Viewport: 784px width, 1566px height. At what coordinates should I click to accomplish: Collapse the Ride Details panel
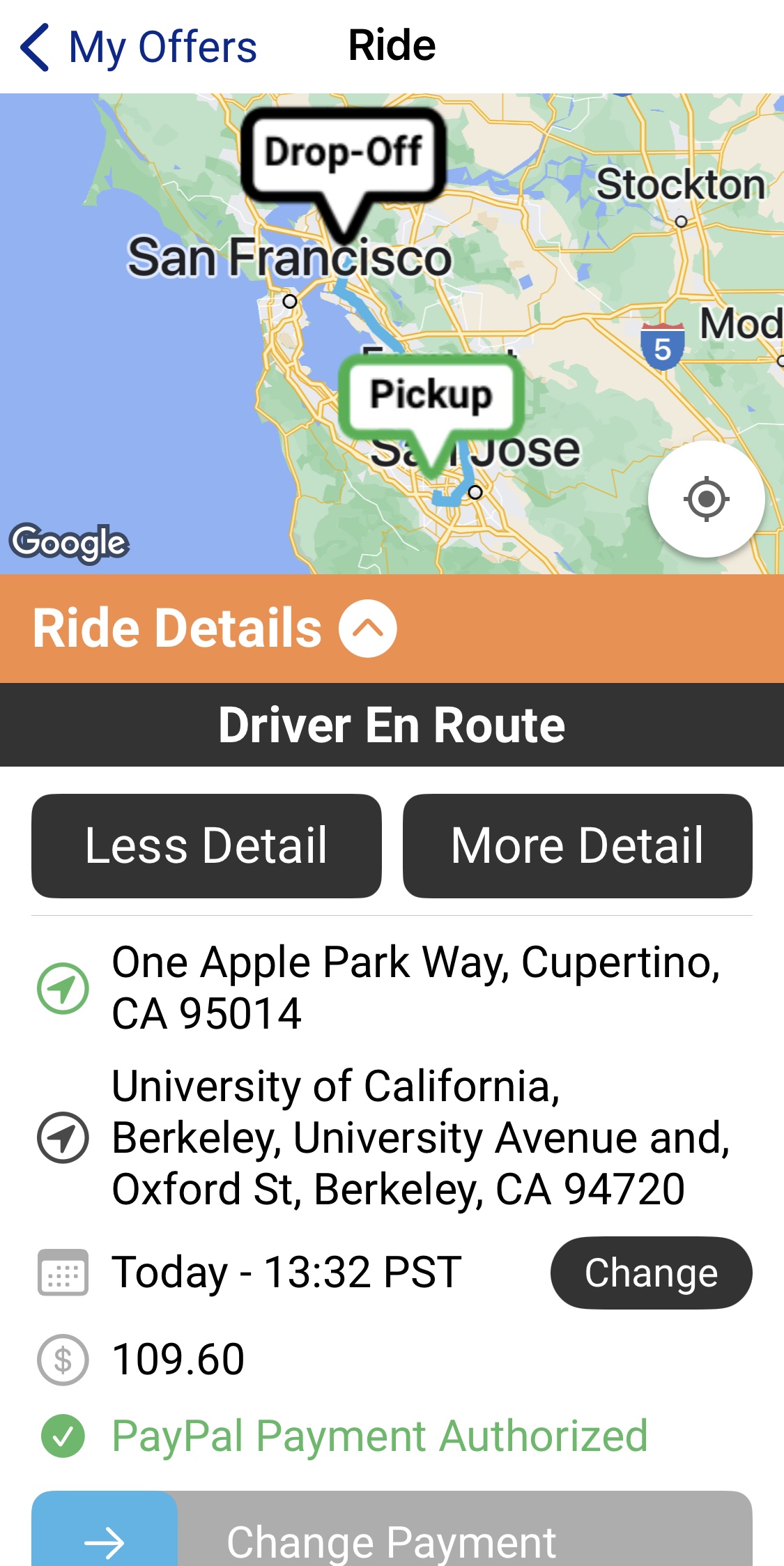368,628
